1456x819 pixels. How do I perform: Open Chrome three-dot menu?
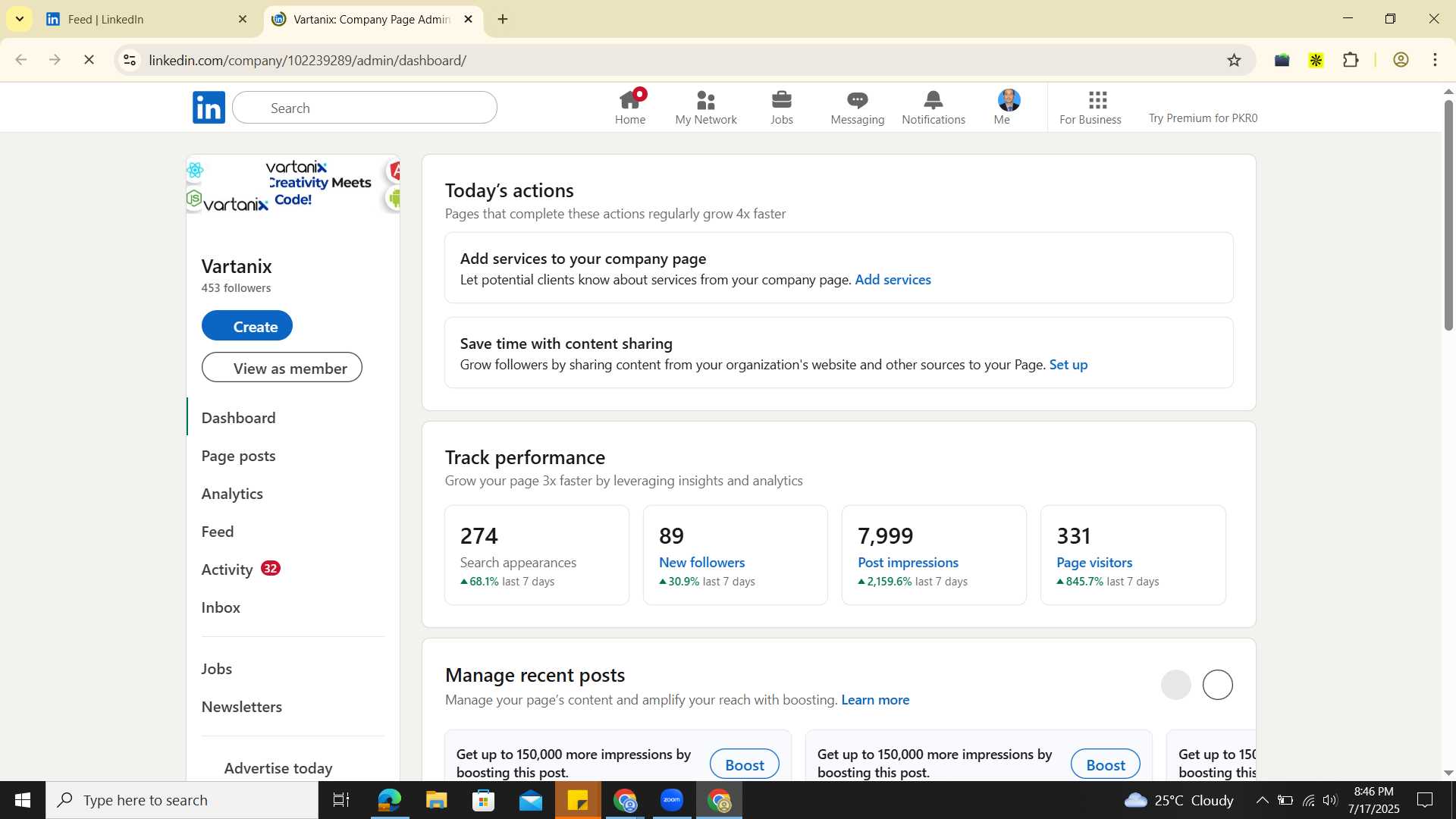(1436, 60)
